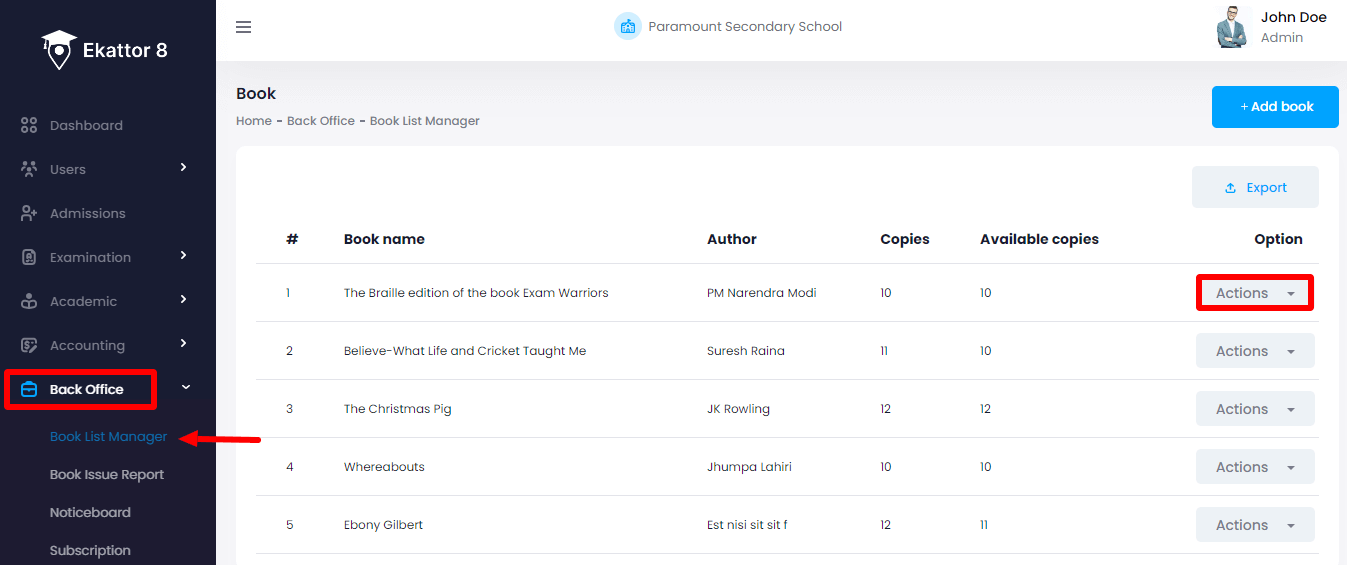
Task: Go to Home breadcrumb link
Action: [254, 121]
